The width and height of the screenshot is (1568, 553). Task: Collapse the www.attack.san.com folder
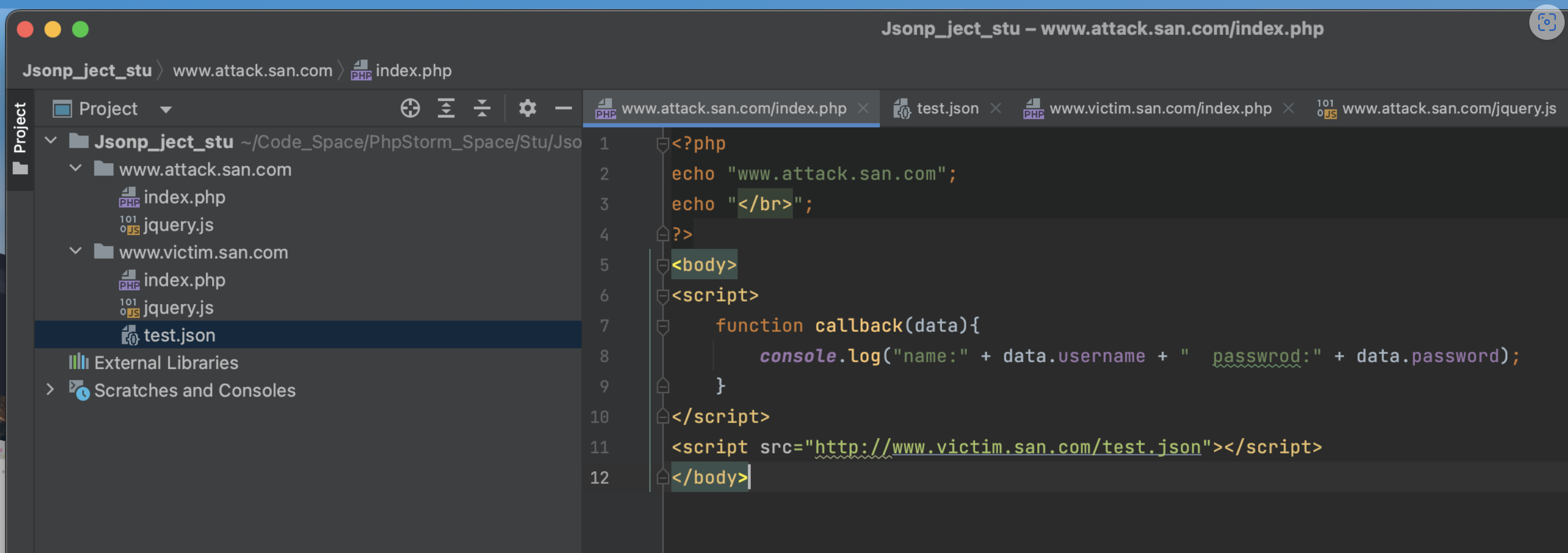[76, 168]
